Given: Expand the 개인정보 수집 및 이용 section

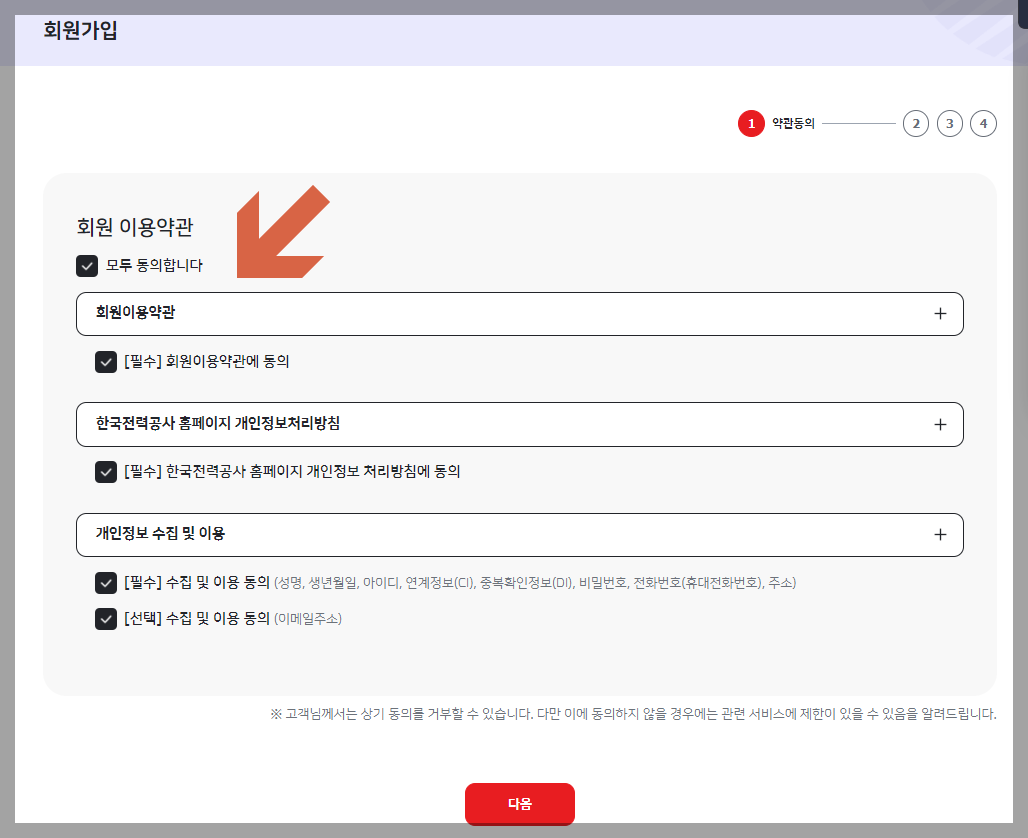Looking at the screenshot, I should [x=939, y=535].
